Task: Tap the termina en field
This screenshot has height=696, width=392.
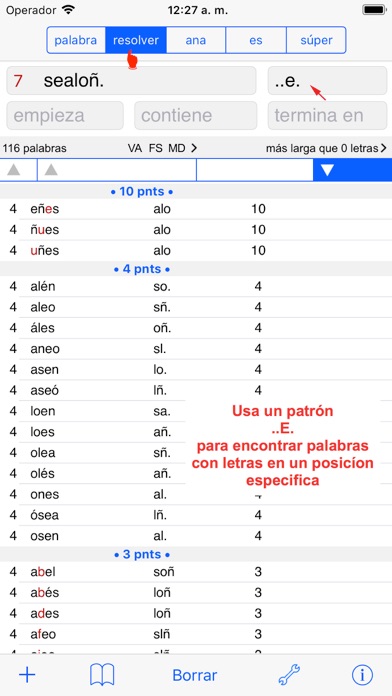Action: [x=327, y=115]
